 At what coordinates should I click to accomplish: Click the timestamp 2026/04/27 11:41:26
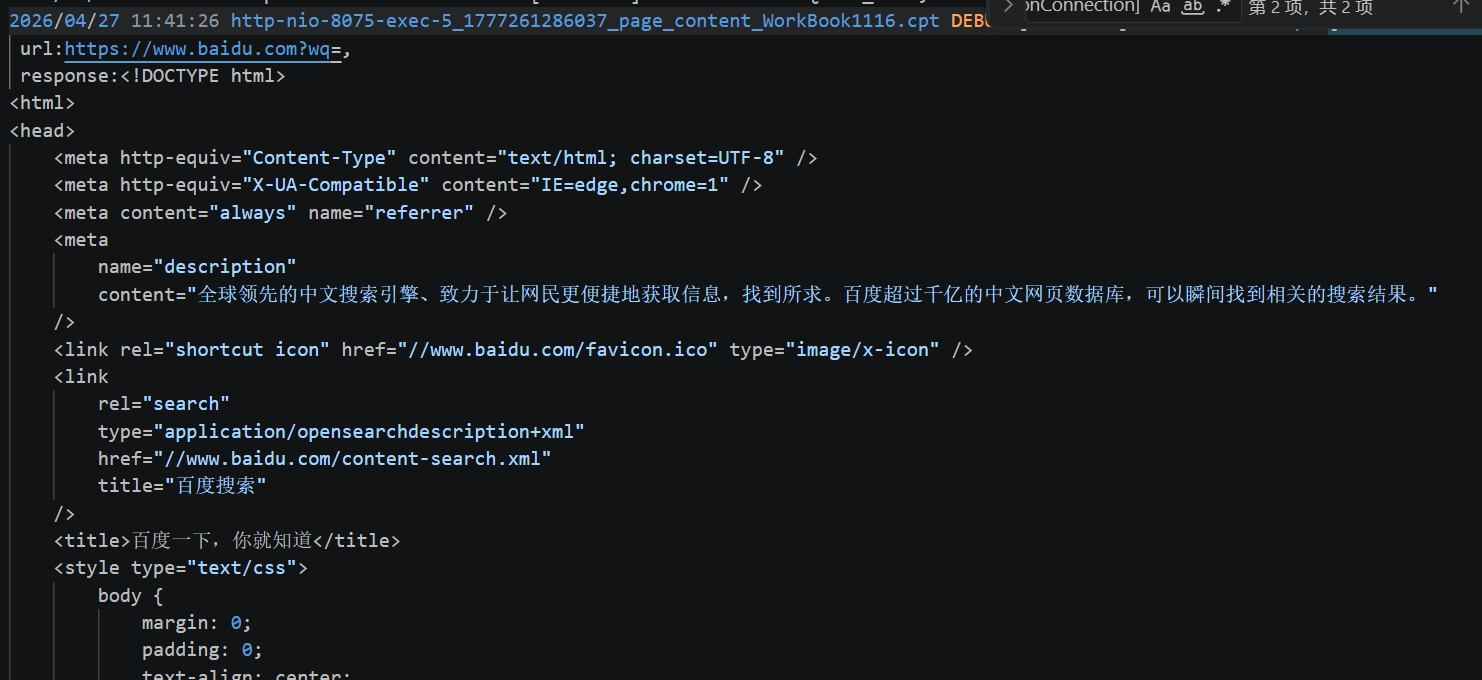[x=114, y=21]
